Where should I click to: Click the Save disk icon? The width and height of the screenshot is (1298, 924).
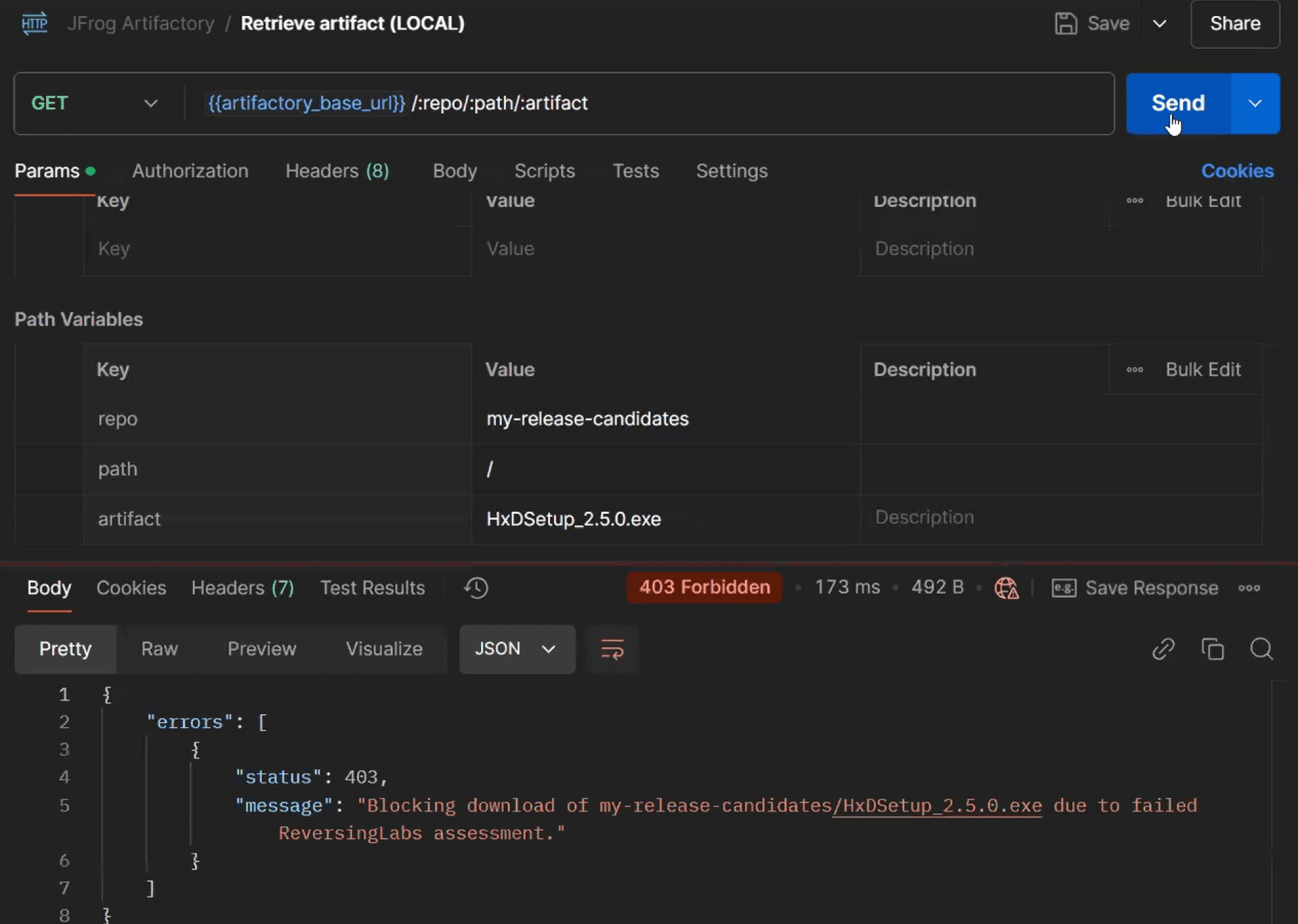(1066, 23)
